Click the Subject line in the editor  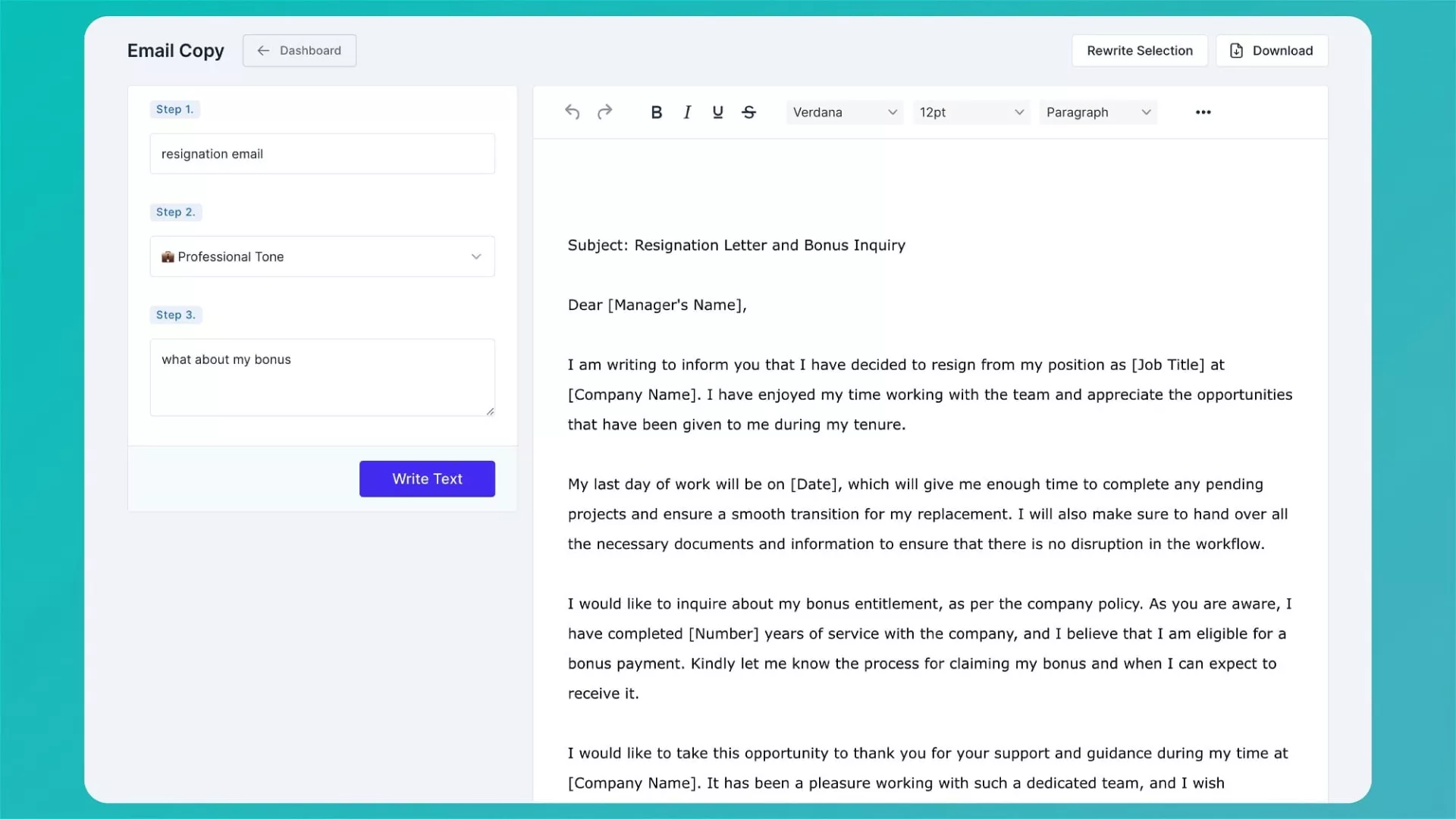tap(736, 245)
